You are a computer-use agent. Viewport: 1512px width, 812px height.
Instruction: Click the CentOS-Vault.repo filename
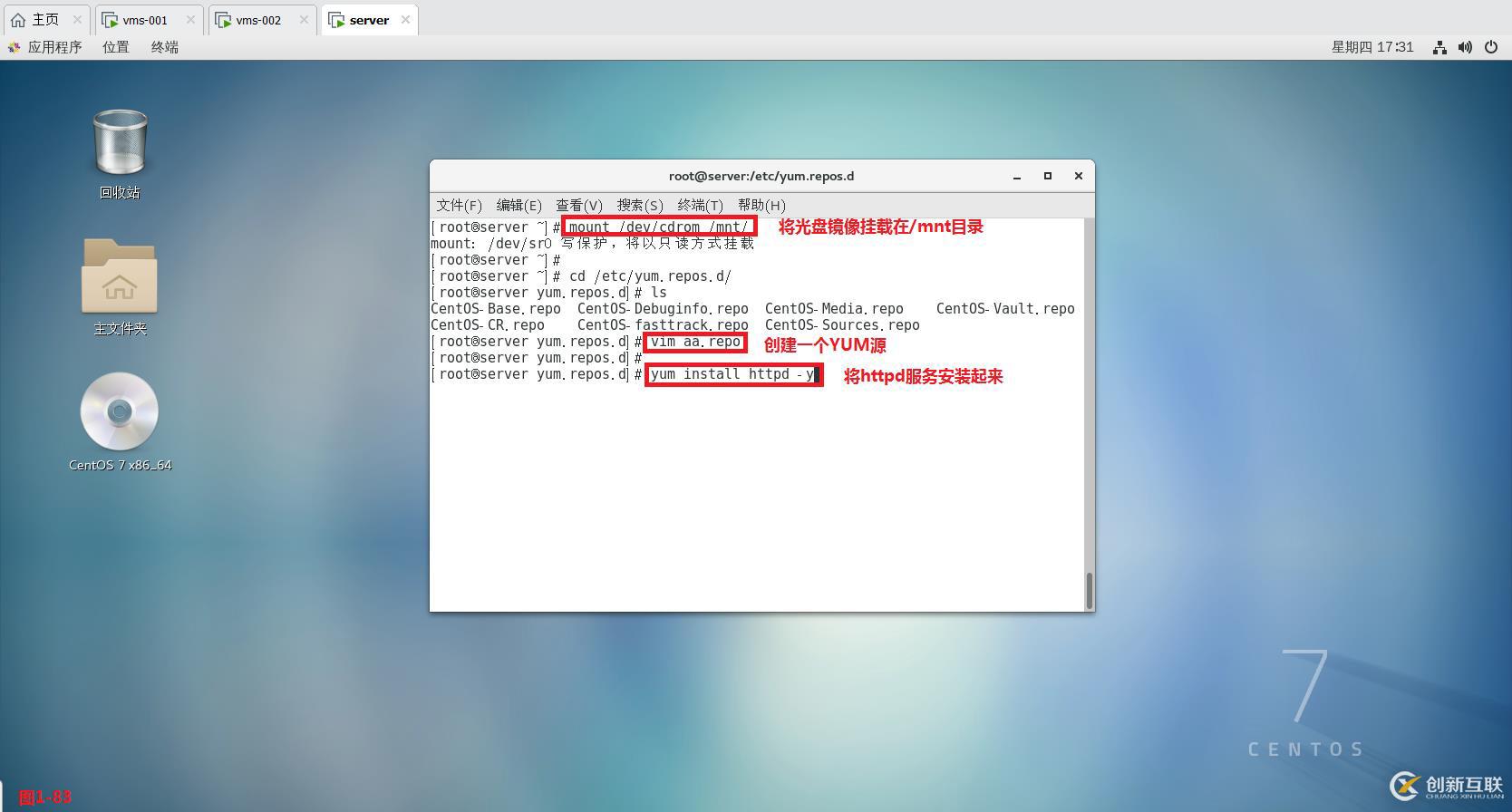coord(1005,309)
